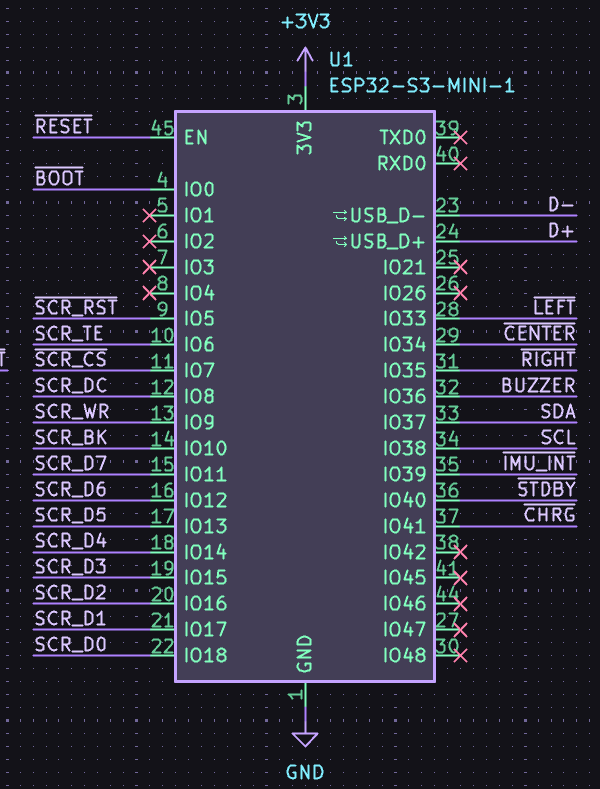Click the IMU_INT net label
The image size is (600, 789).
539,463
